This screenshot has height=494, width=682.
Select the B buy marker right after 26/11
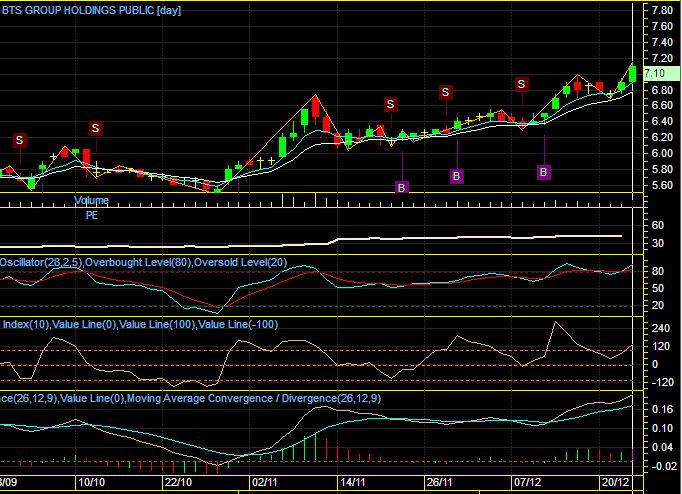pyautogui.click(x=456, y=176)
